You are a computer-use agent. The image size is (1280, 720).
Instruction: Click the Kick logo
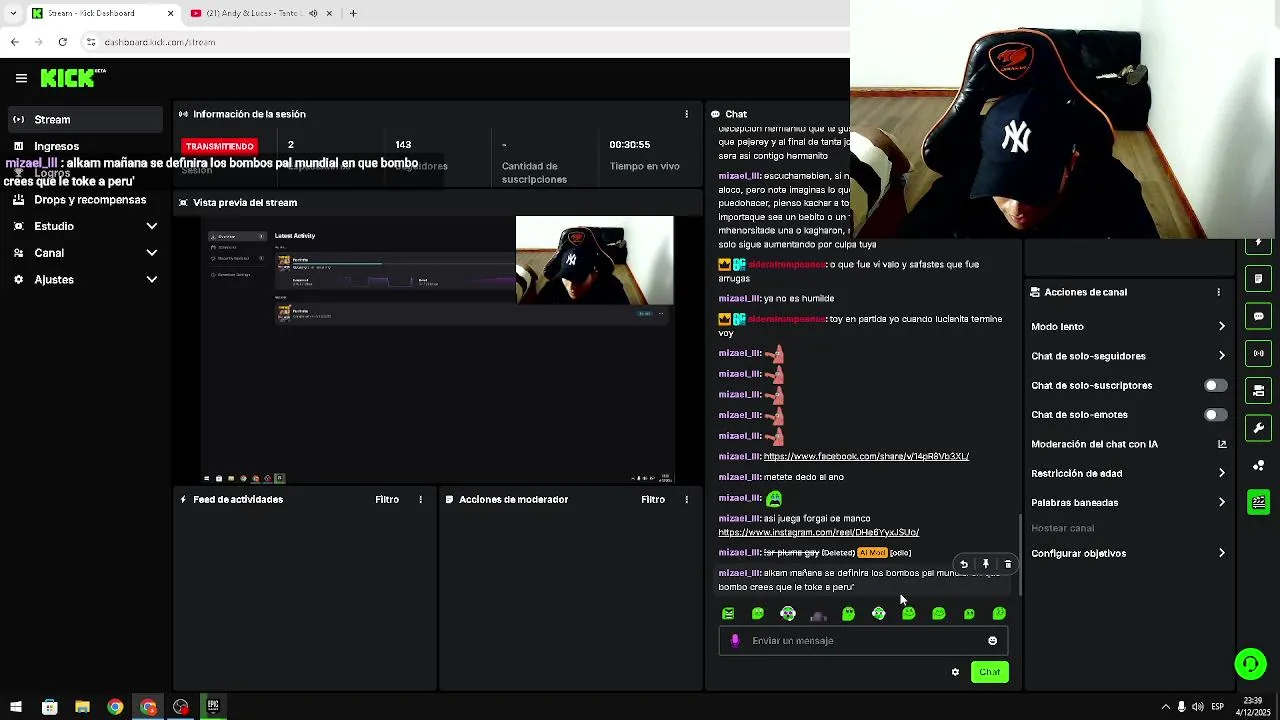click(73, 78)
